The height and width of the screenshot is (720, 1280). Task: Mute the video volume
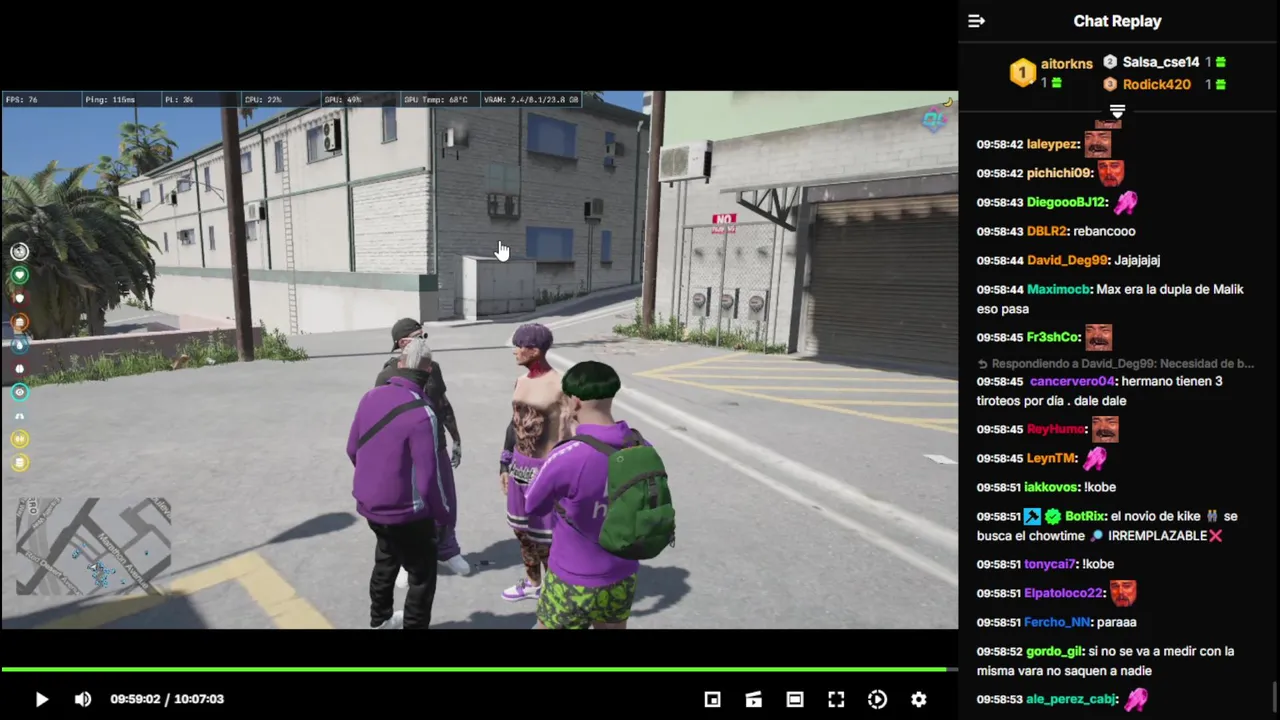(x=83, y=699)
